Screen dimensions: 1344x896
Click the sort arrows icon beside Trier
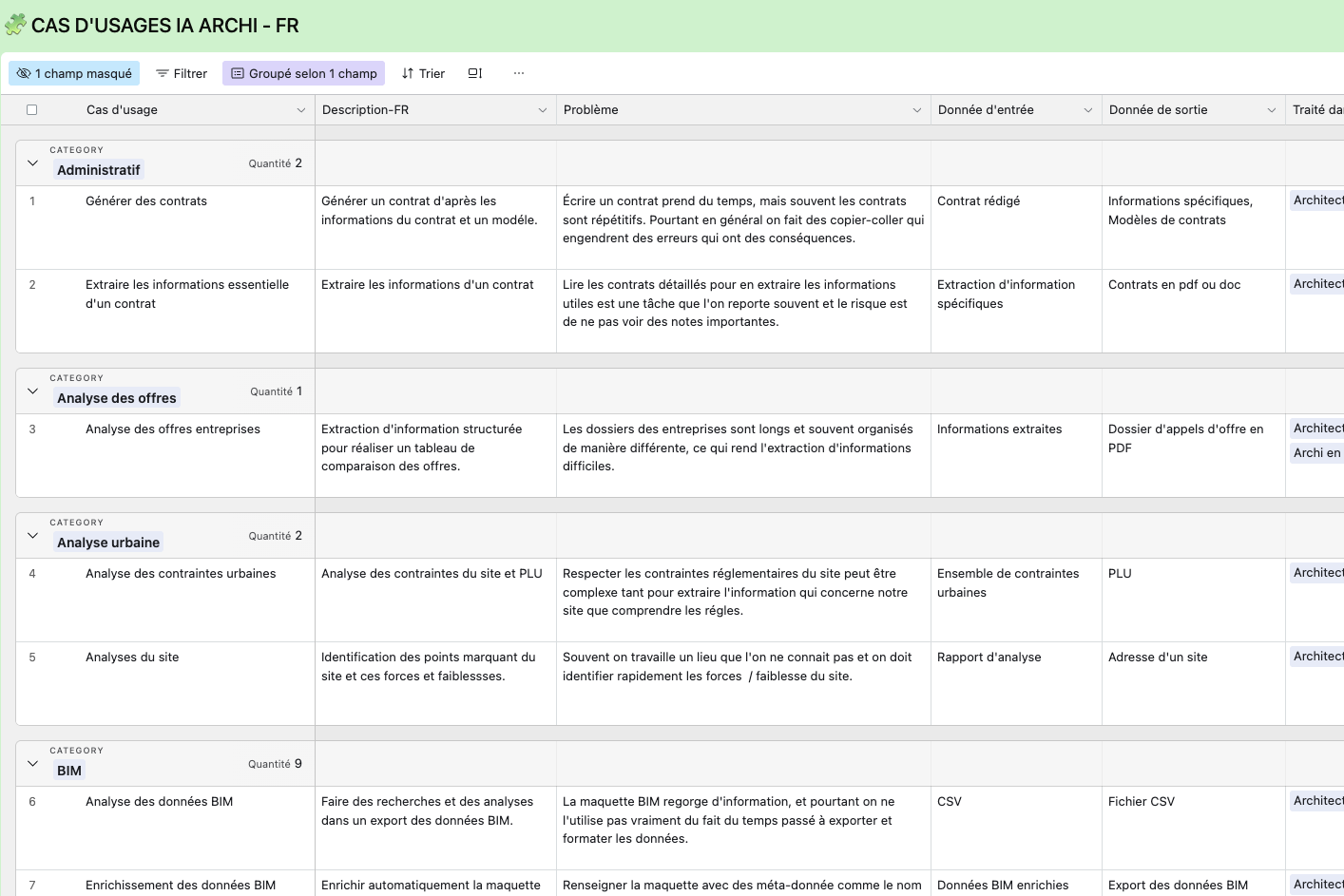[x=407, y=73]
